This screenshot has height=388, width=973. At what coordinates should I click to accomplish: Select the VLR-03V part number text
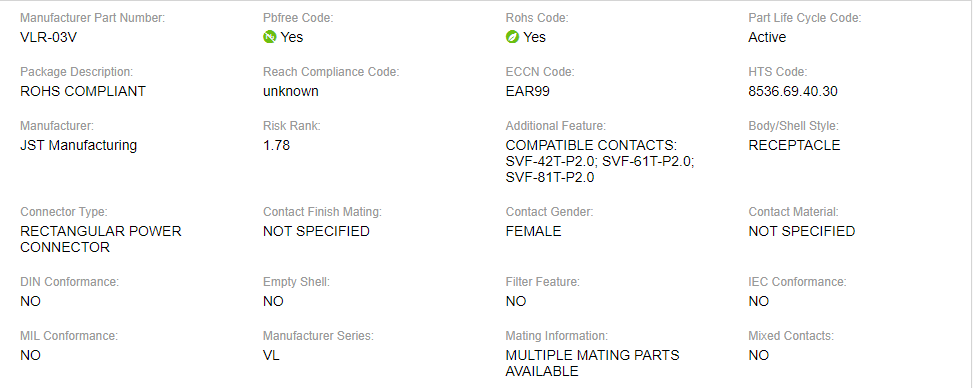click(x=48, y=37)
